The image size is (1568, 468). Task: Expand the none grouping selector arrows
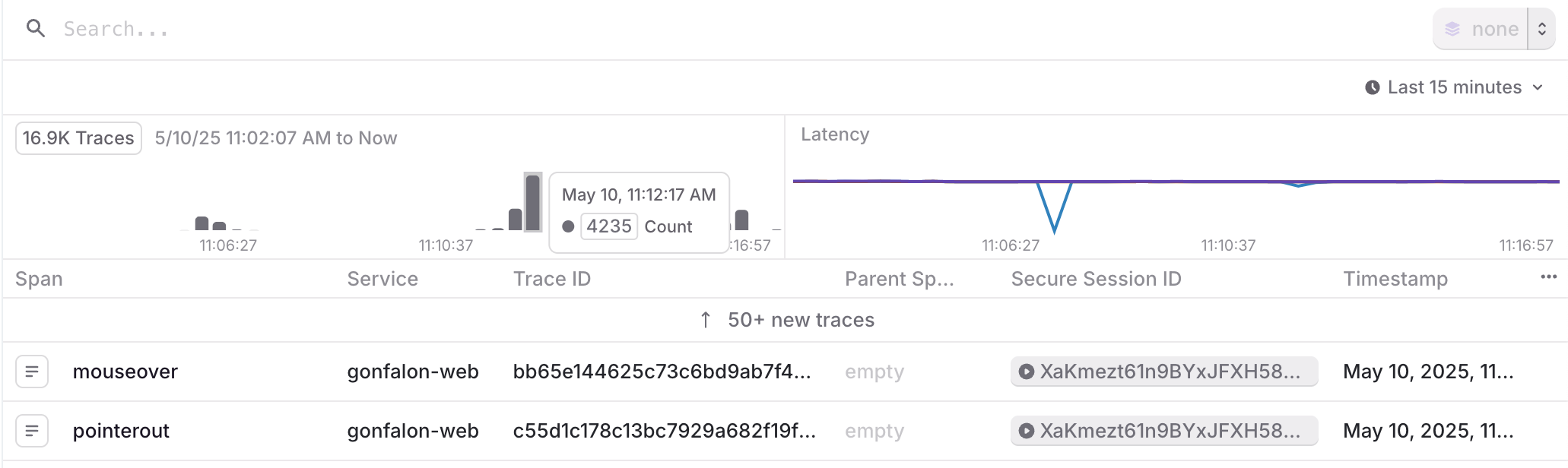[x=1541, y=29]
